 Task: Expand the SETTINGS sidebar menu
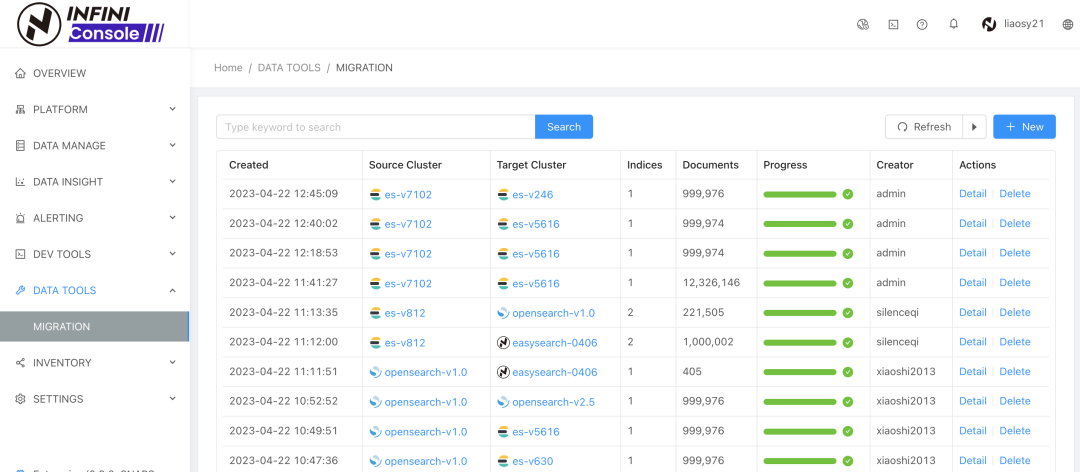pyautogui.click(x=94, y=399)
